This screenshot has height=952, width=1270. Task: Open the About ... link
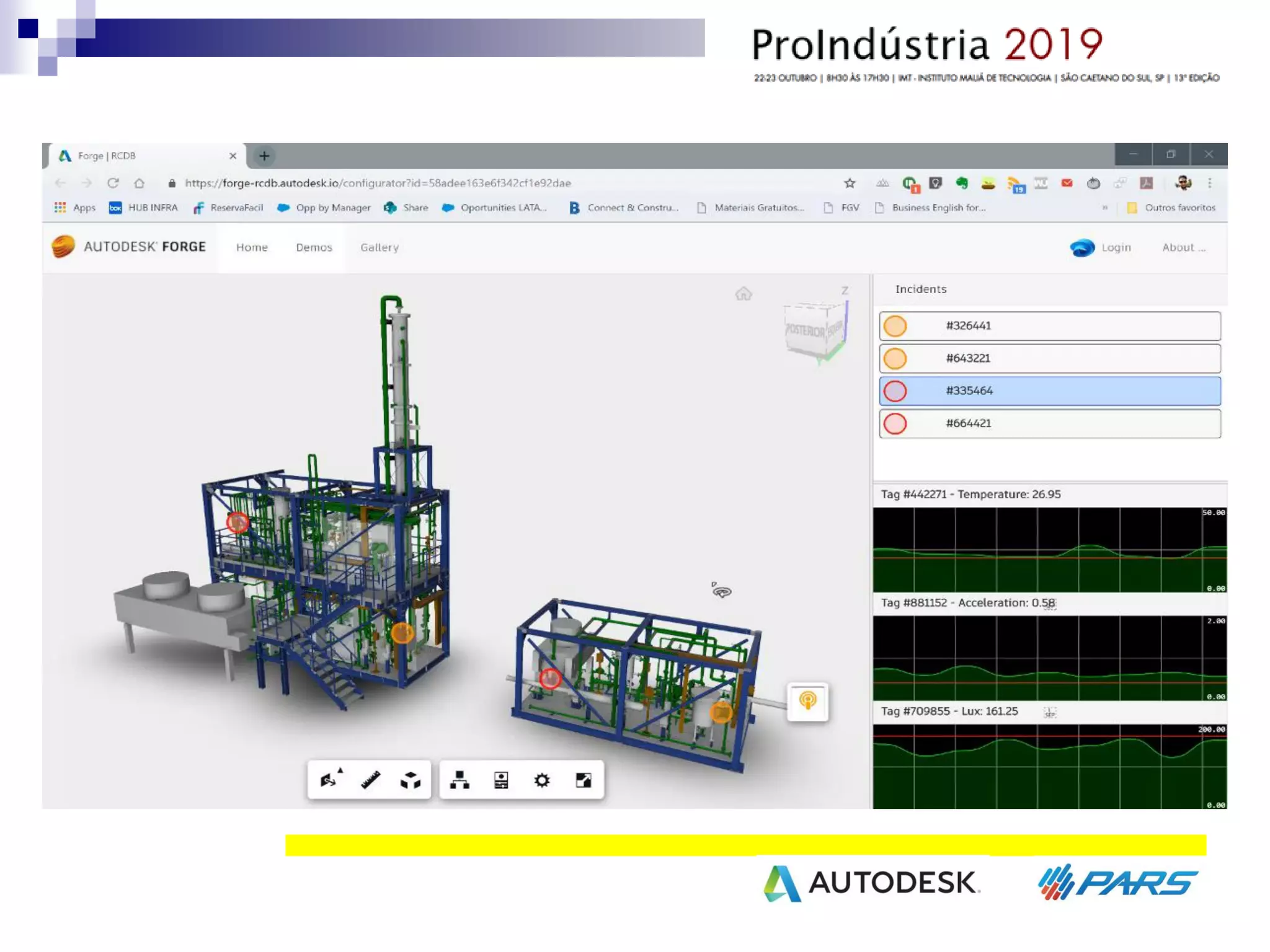click(x=1183, y=247)
